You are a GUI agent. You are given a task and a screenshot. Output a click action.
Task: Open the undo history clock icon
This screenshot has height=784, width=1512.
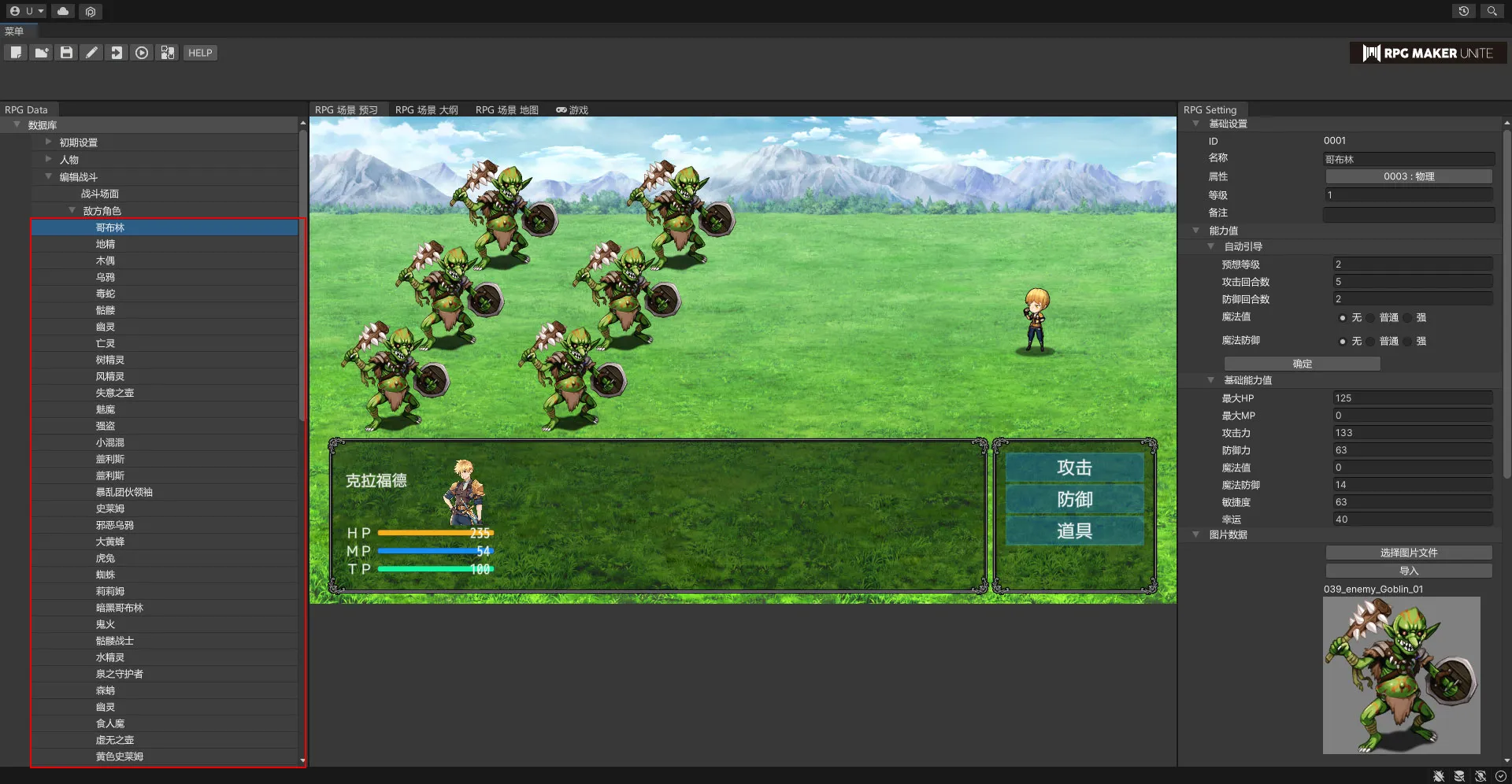pyautogui.click(x=1463, y=11)
